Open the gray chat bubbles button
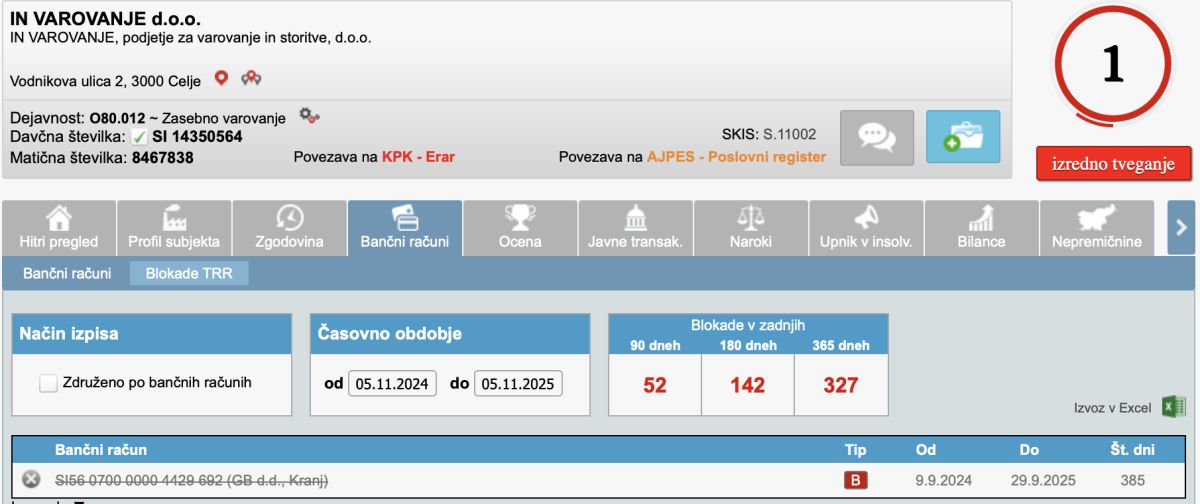This screenshot has width=1200, height=504. pos(877,137)
